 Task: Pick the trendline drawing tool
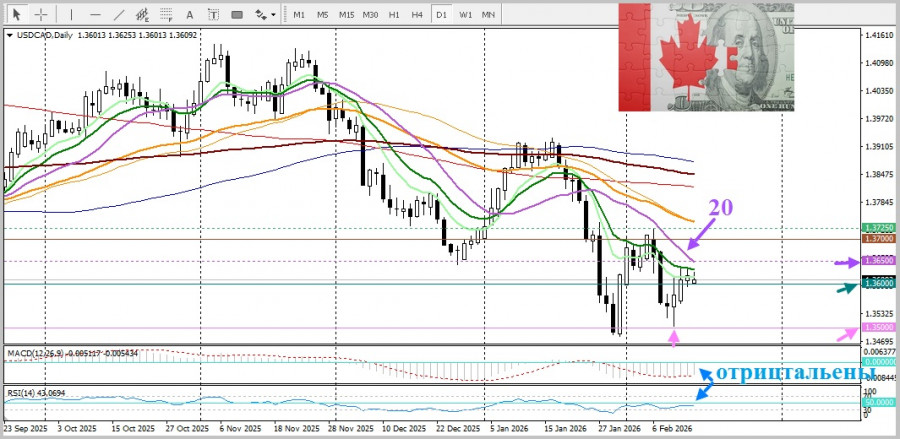click(119, 15)
